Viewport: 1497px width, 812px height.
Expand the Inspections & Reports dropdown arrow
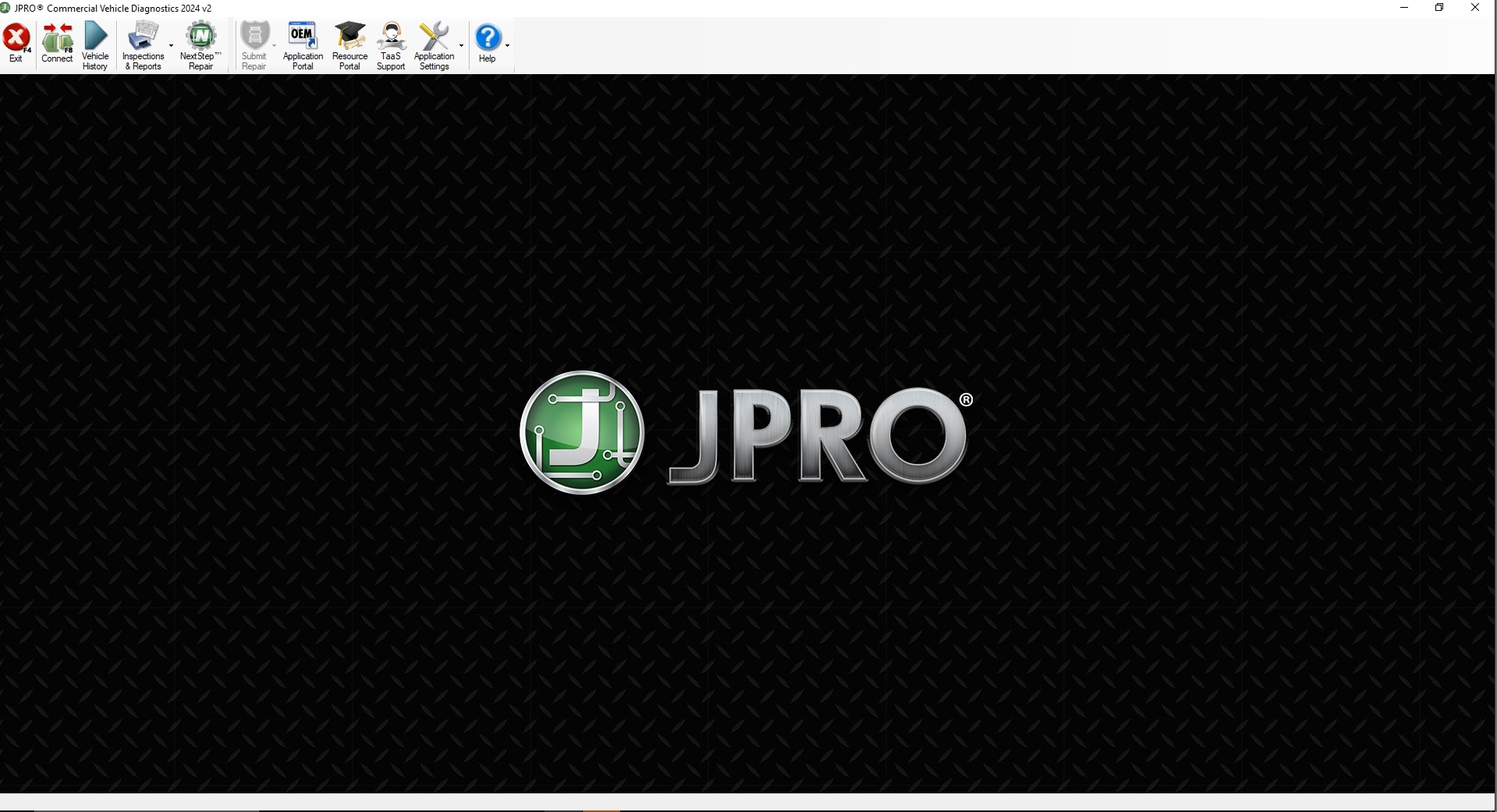[x=171, y=45]
